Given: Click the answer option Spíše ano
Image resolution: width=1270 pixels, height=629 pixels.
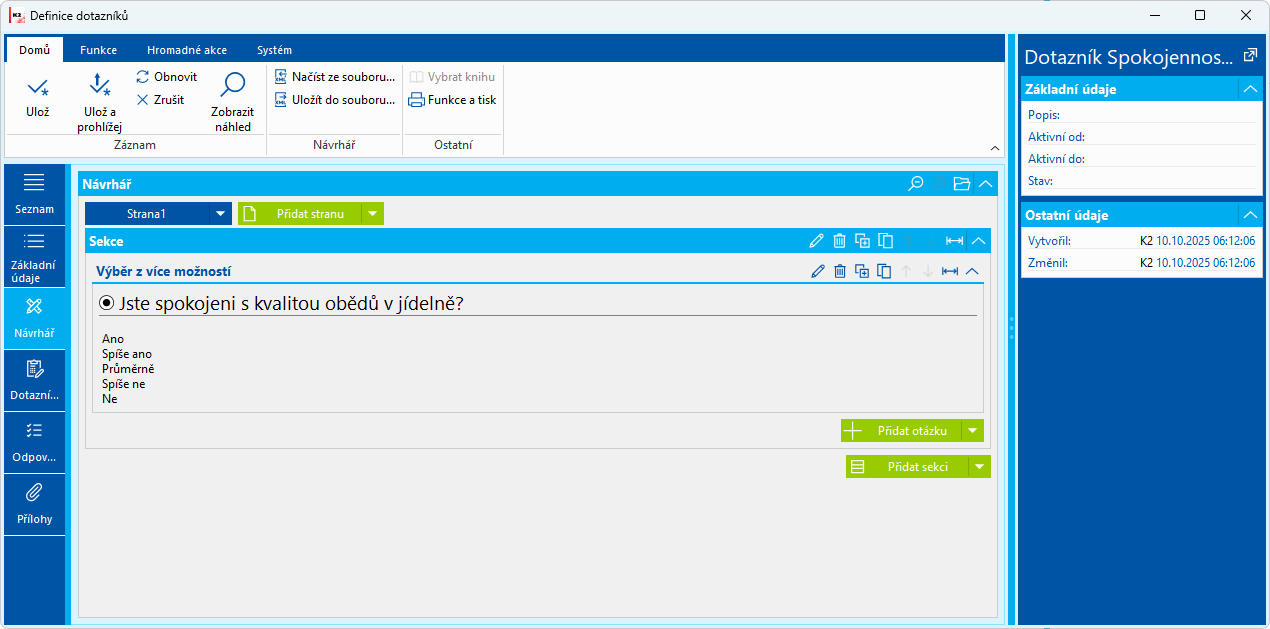Looking at the screenshot, I should [127, 354].
